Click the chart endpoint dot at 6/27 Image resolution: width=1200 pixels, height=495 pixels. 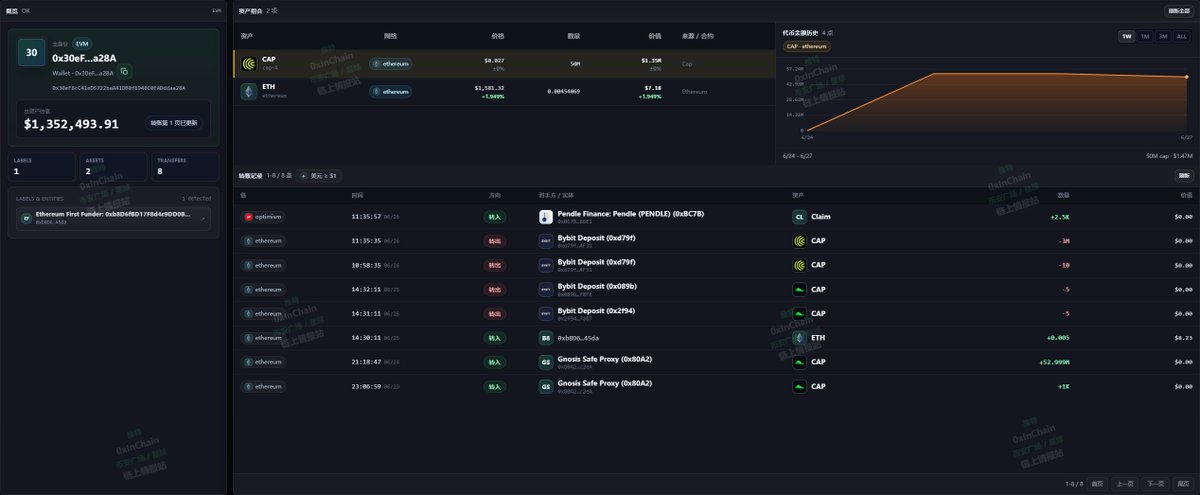[x=1187, y=77]
